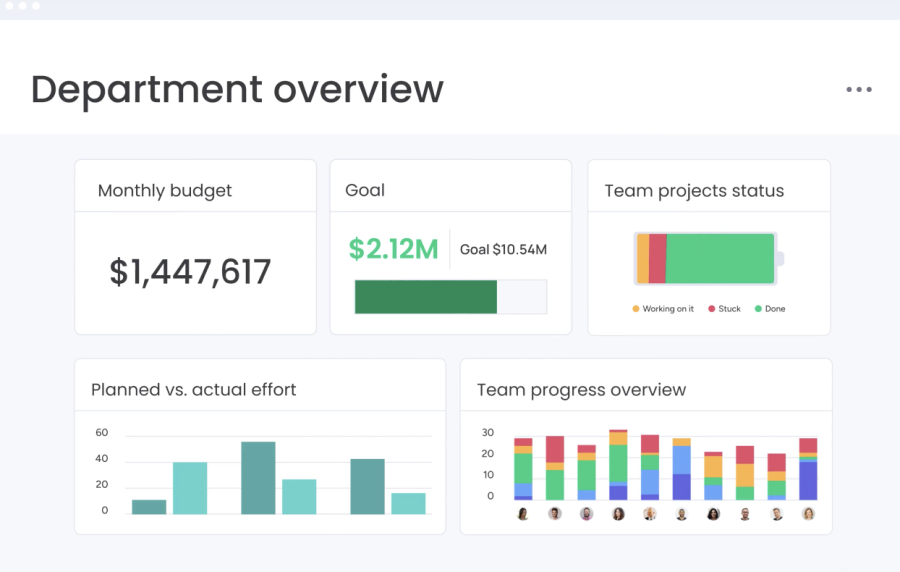Open the blonde woman's avatar under purple bar

(x=808, y=514)
